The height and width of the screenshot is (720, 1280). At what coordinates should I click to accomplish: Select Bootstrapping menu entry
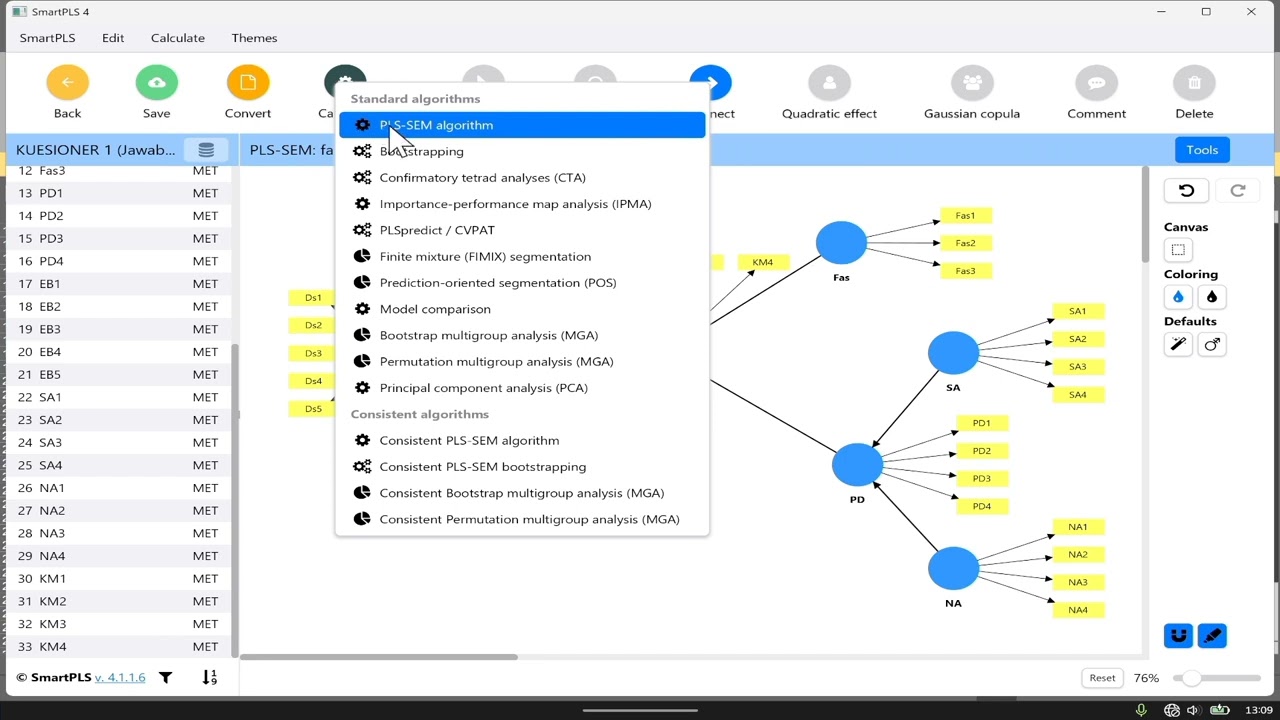(x=522, y=151)
